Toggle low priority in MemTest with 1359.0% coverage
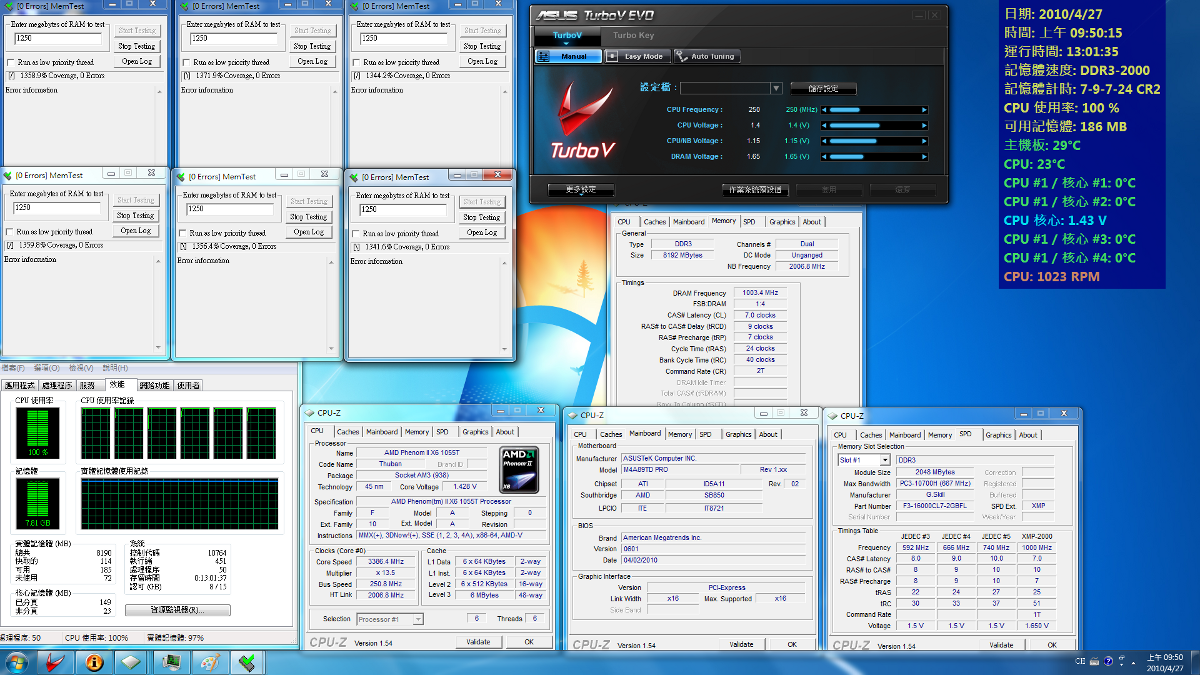This screenshot has width=1200, height=675. point(10,62)
